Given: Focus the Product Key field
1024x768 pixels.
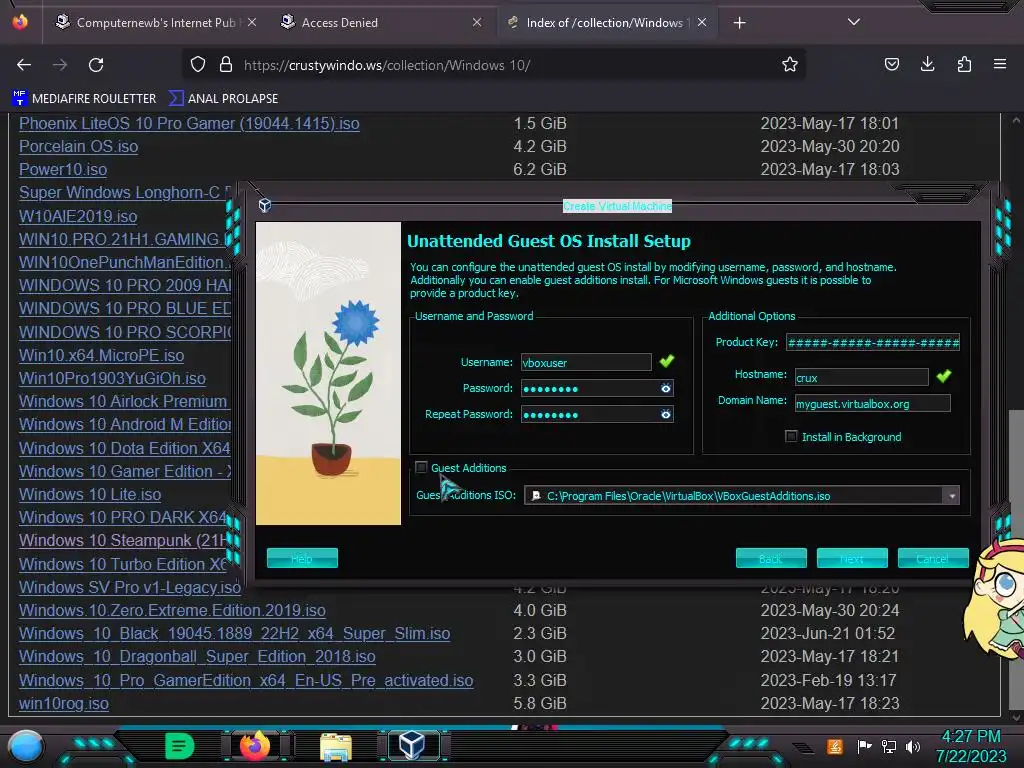Looking at the screenshot, I should (873, 342).
